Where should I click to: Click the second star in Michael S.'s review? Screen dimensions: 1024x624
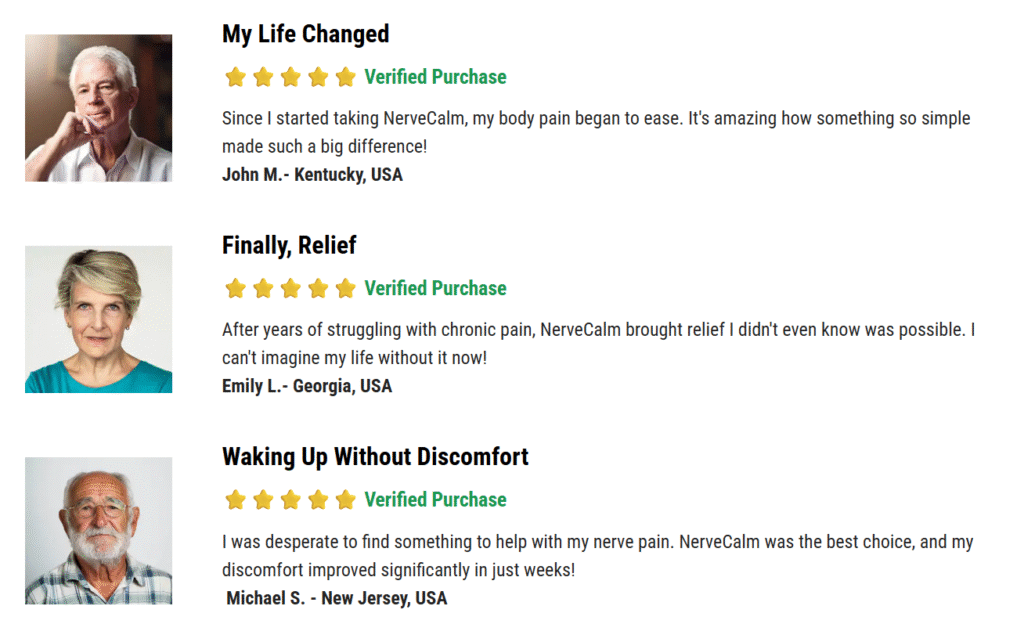pyautogui.click(x=263, y=500)
